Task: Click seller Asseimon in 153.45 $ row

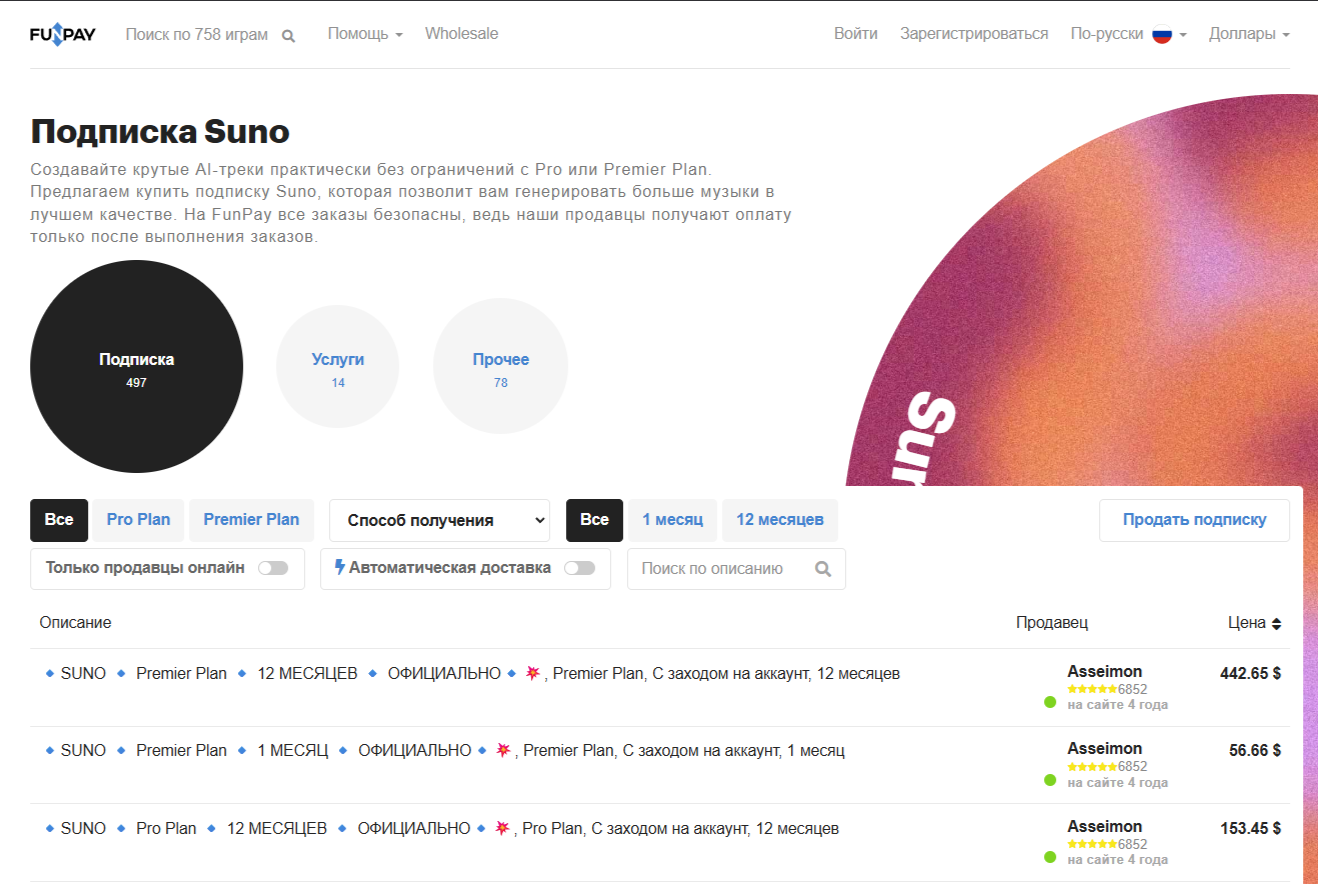Action: (1104, 827)
